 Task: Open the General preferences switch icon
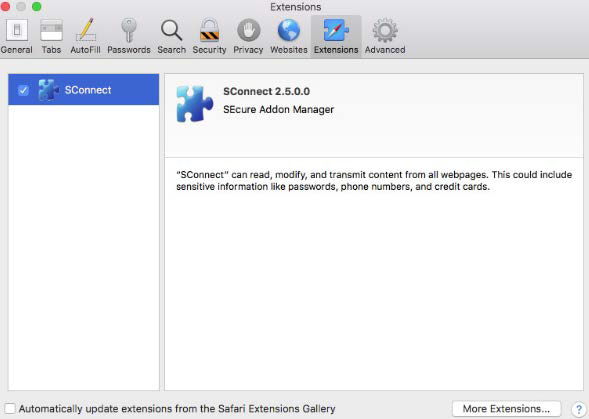(x=17, y=30)
